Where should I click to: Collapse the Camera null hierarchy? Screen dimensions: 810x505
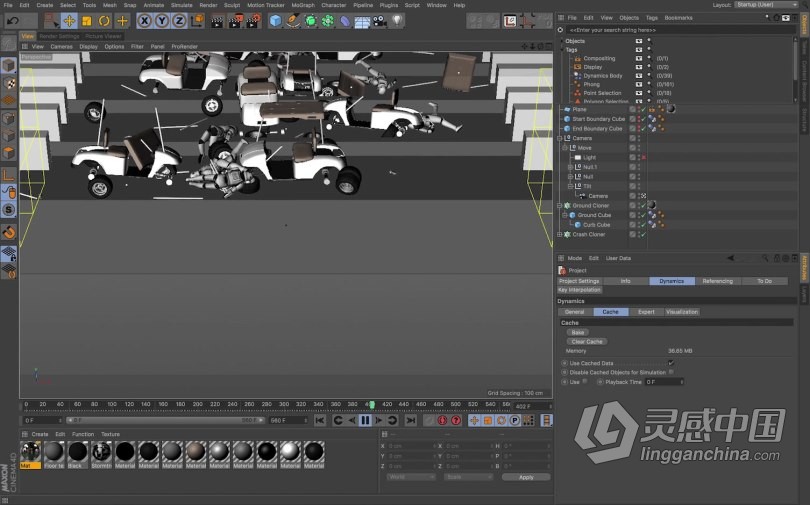559,138
